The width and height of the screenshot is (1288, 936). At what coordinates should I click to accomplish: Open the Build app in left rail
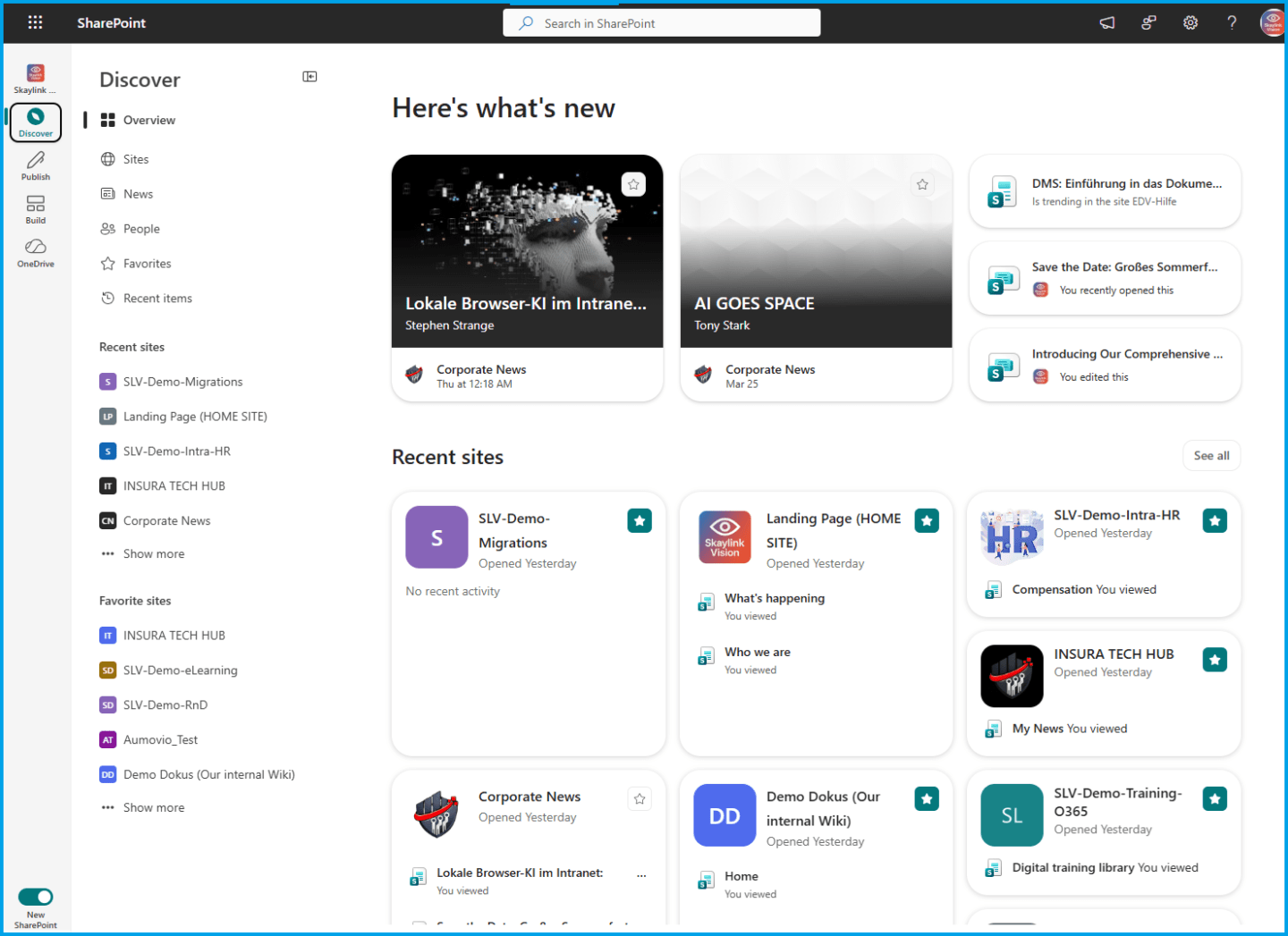pyautogui.click(x=36, y=209)
